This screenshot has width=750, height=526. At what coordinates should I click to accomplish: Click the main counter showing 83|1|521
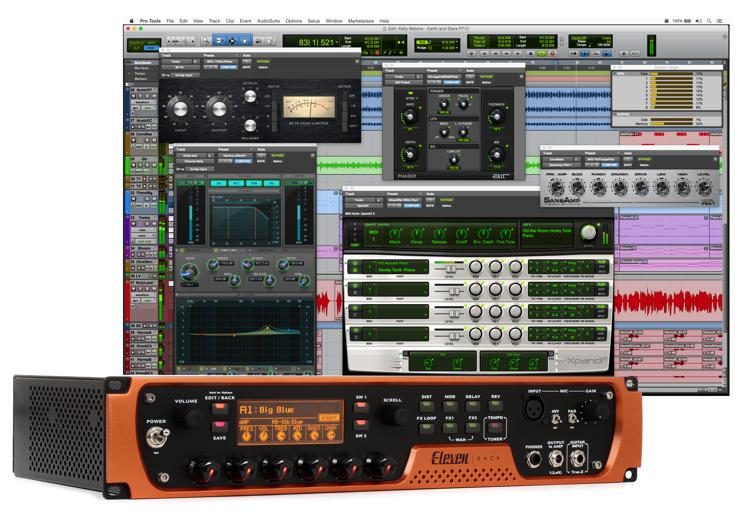pos(316,43)
